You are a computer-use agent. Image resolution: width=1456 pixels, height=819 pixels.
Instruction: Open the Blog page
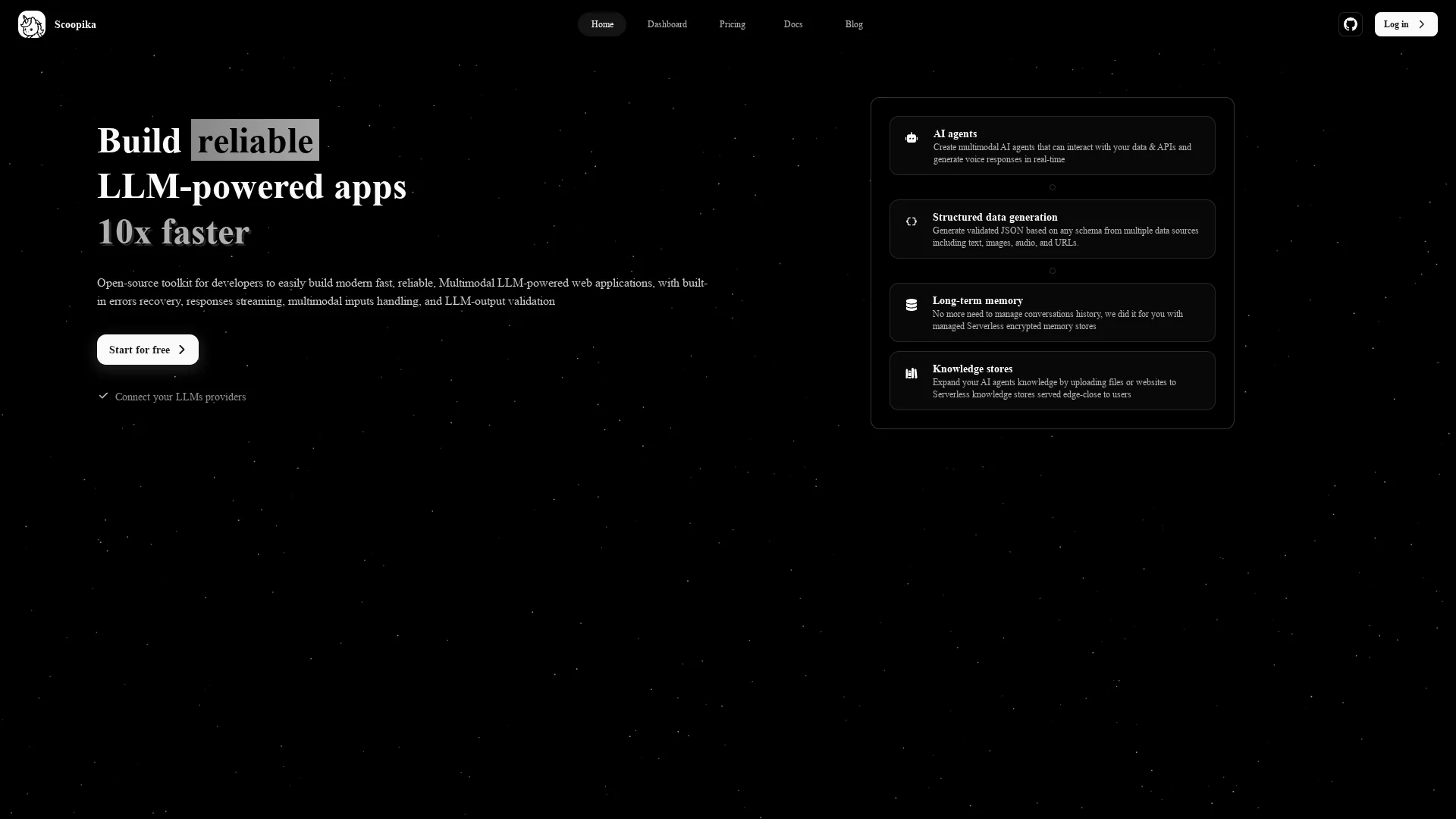[x=854, y=24]
